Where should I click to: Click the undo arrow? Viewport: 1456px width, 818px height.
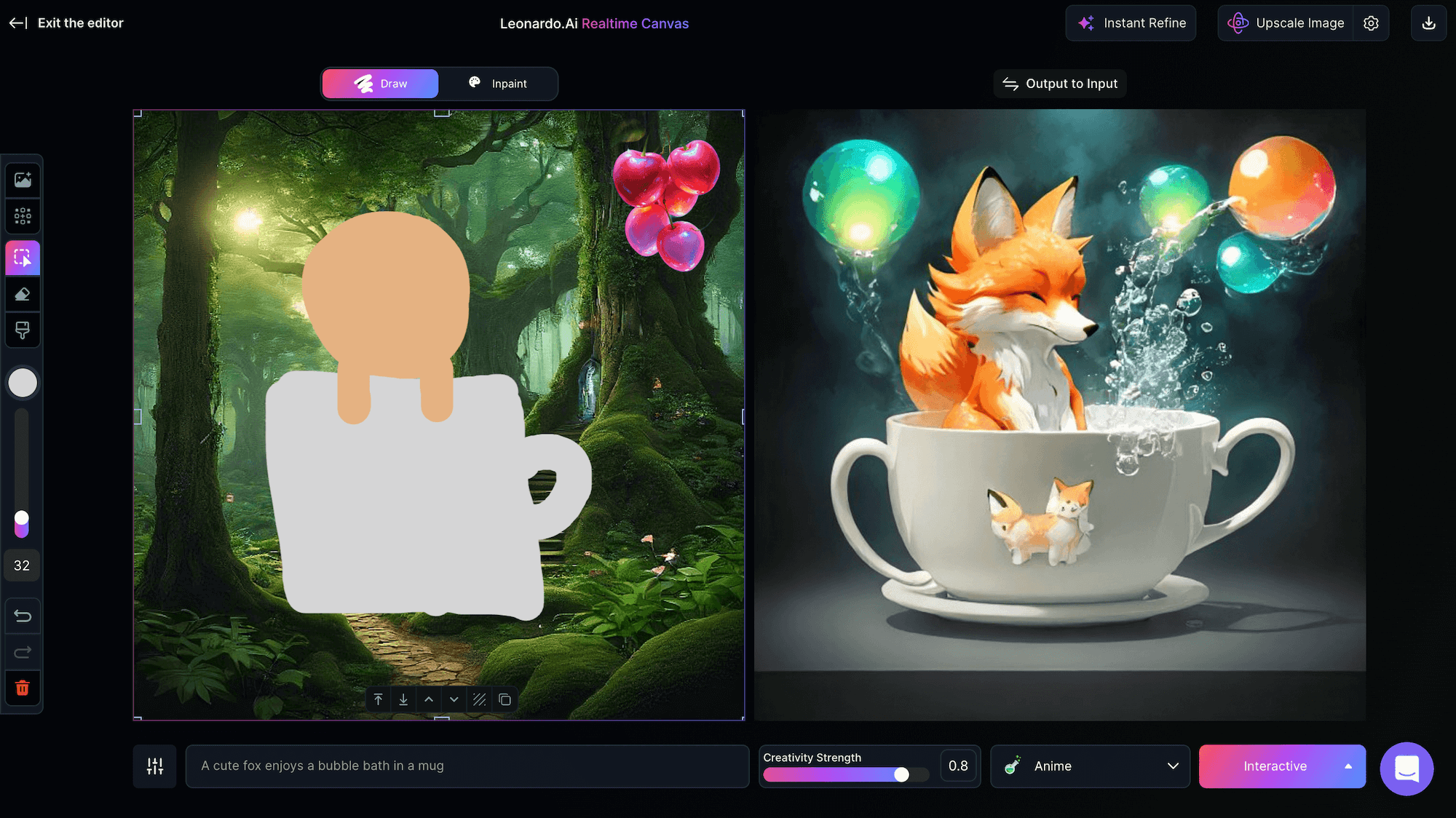click(23, 616)
